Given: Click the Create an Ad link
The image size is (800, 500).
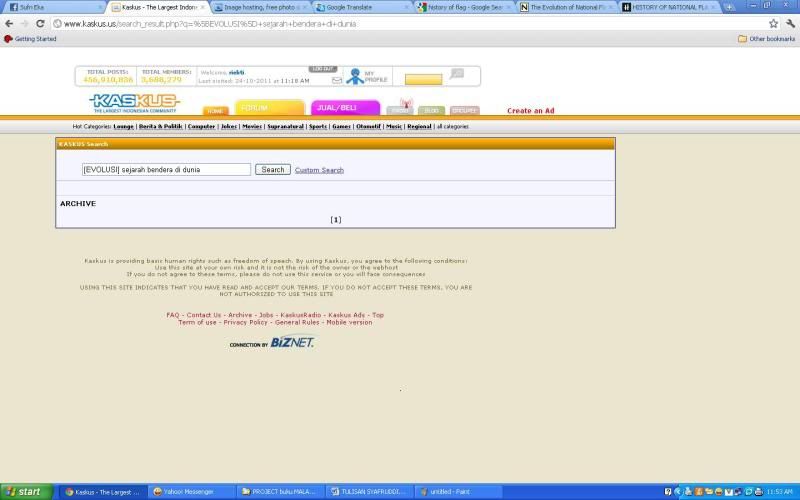Looking at the screenshot, I should coord(531,110).
